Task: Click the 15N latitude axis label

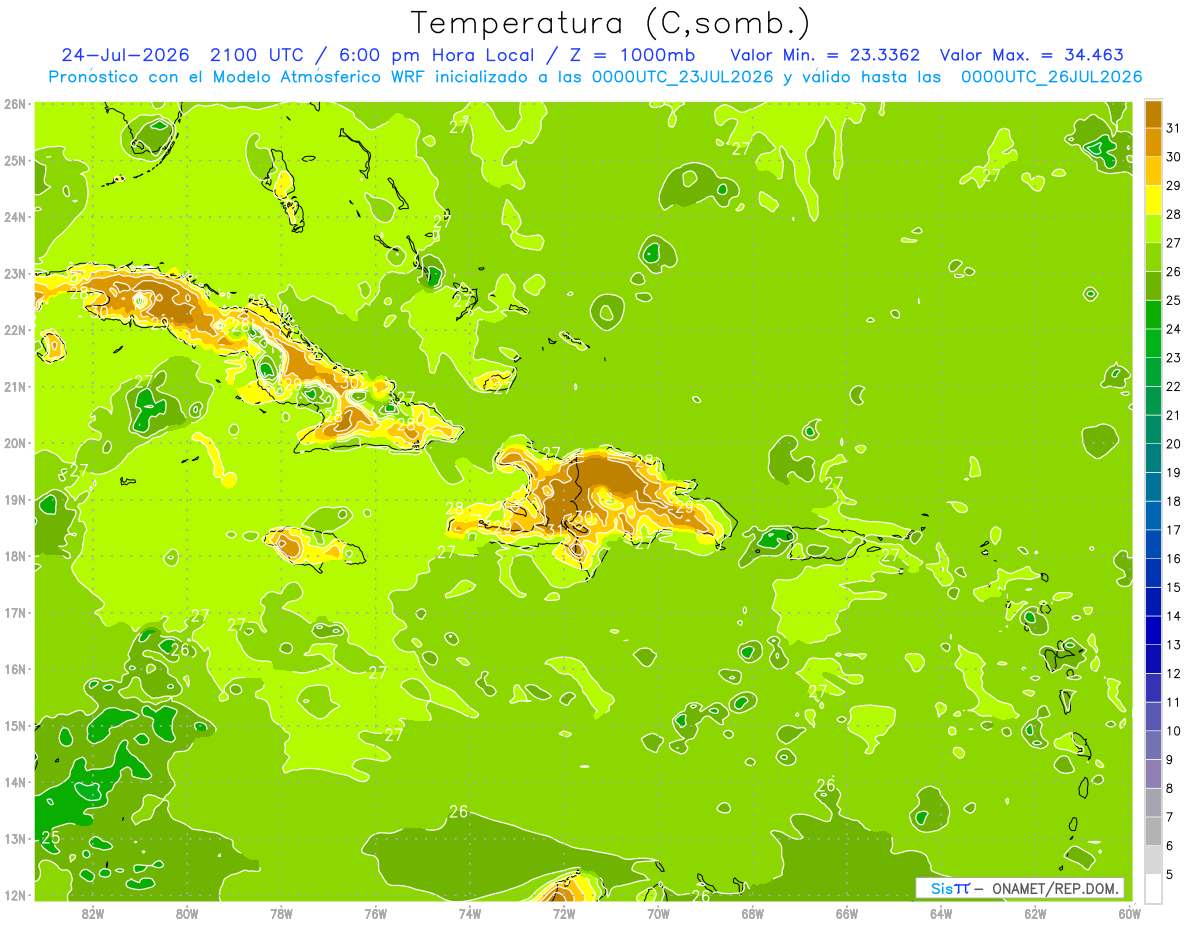Action: pyautogui.click(x=15, y=726)
